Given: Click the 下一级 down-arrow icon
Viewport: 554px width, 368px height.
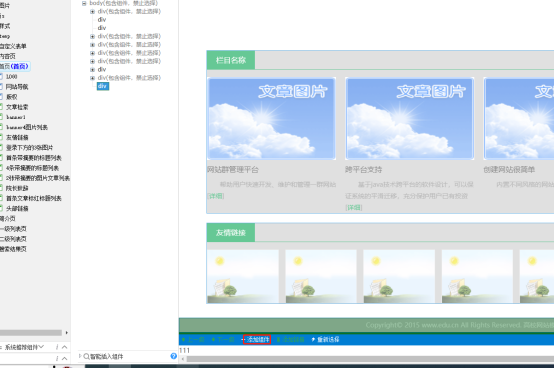Looking at the screenshot, I should [x=213, y=340].
